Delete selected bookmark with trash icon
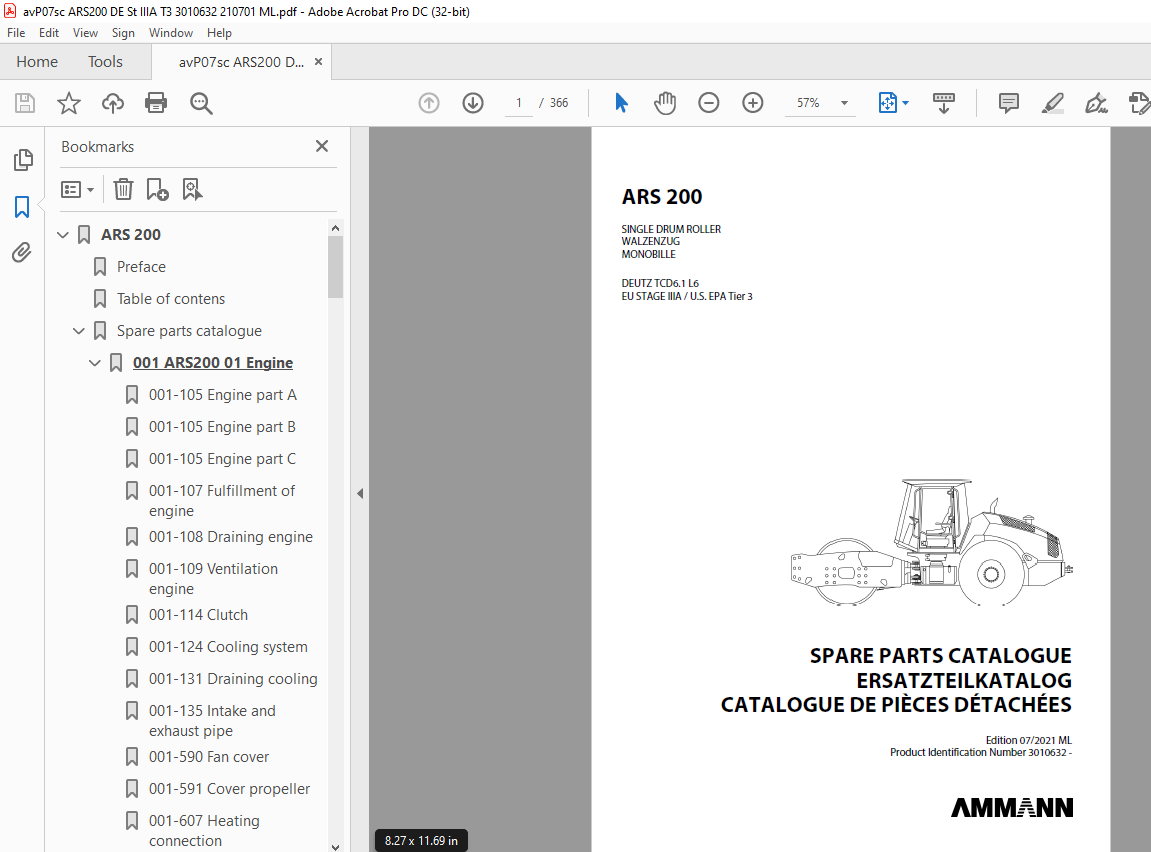Screen dimensions: 1151x852 (x=123, y=189)
